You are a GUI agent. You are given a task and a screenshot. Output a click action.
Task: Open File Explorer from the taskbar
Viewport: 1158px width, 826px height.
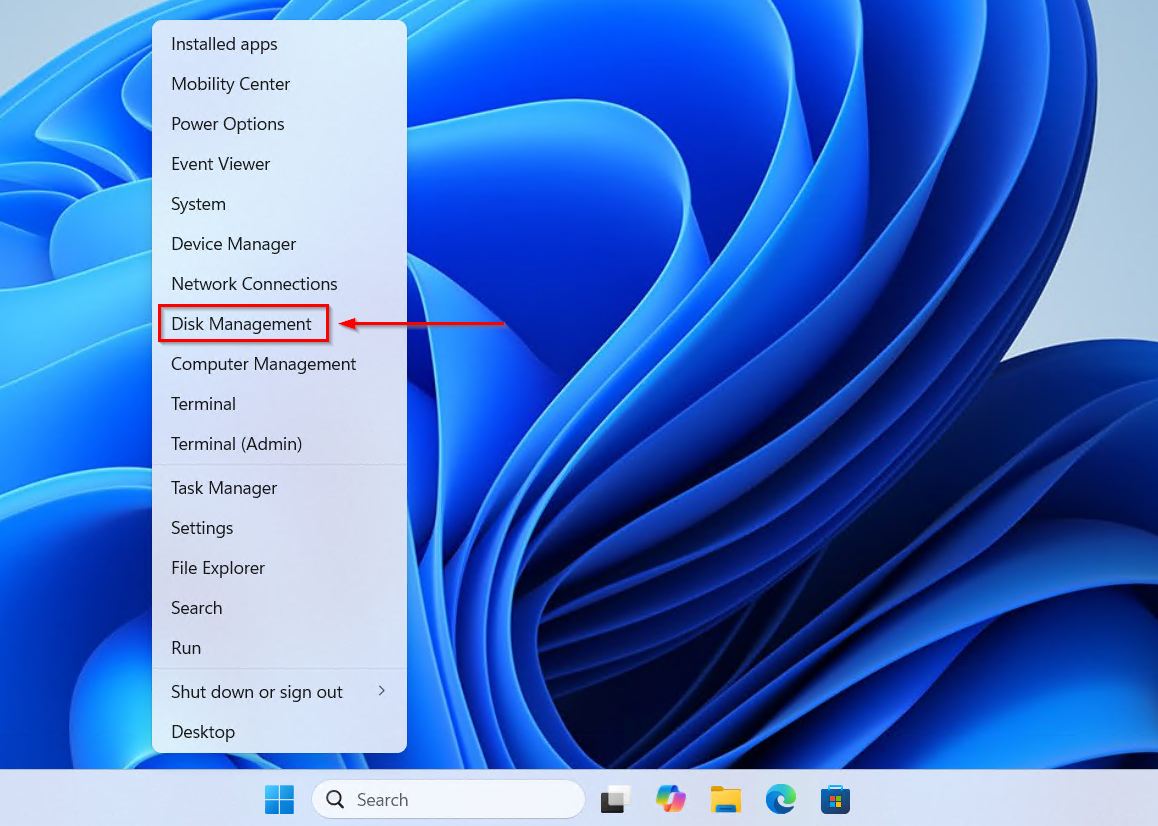pyautogui.click(x=725, y=799)
